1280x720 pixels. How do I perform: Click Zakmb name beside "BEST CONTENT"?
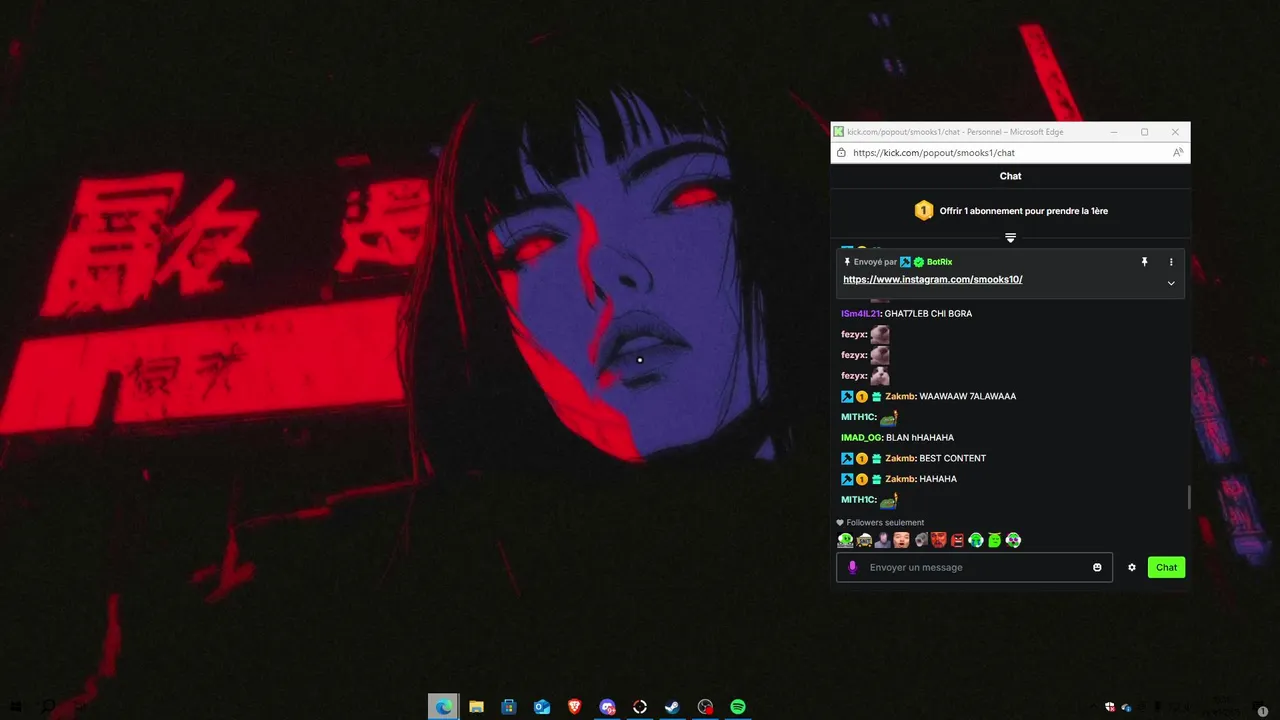point(900,458)
